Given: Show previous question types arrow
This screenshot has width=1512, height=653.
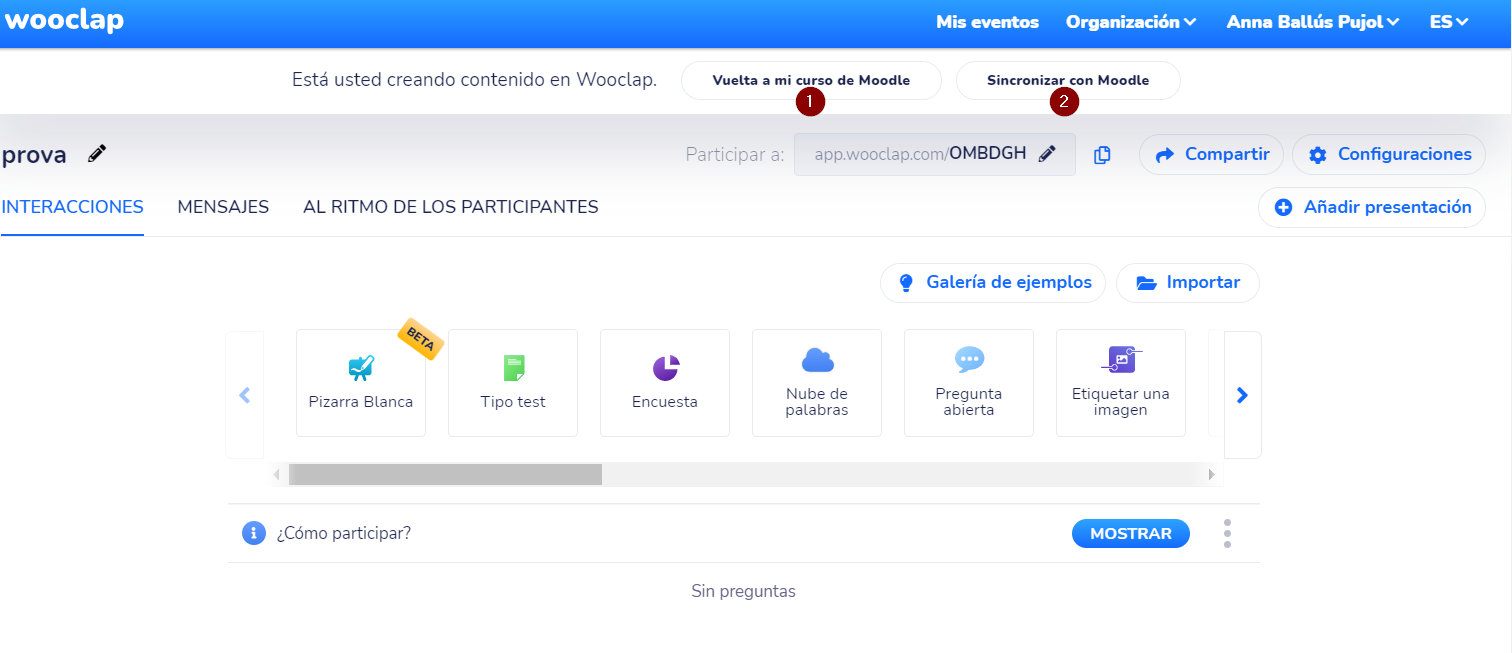Looking at the screenshot, I should coord(245,395).
